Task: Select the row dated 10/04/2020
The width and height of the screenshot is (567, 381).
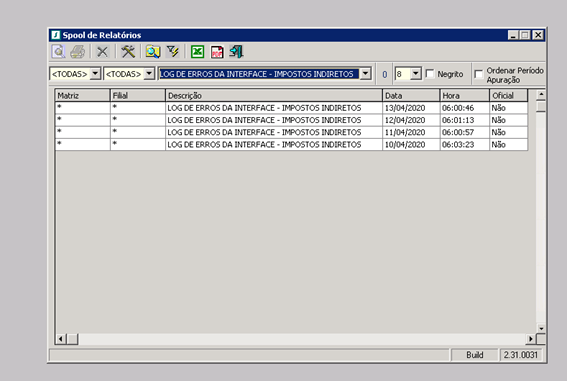Action: coord(291,145)
